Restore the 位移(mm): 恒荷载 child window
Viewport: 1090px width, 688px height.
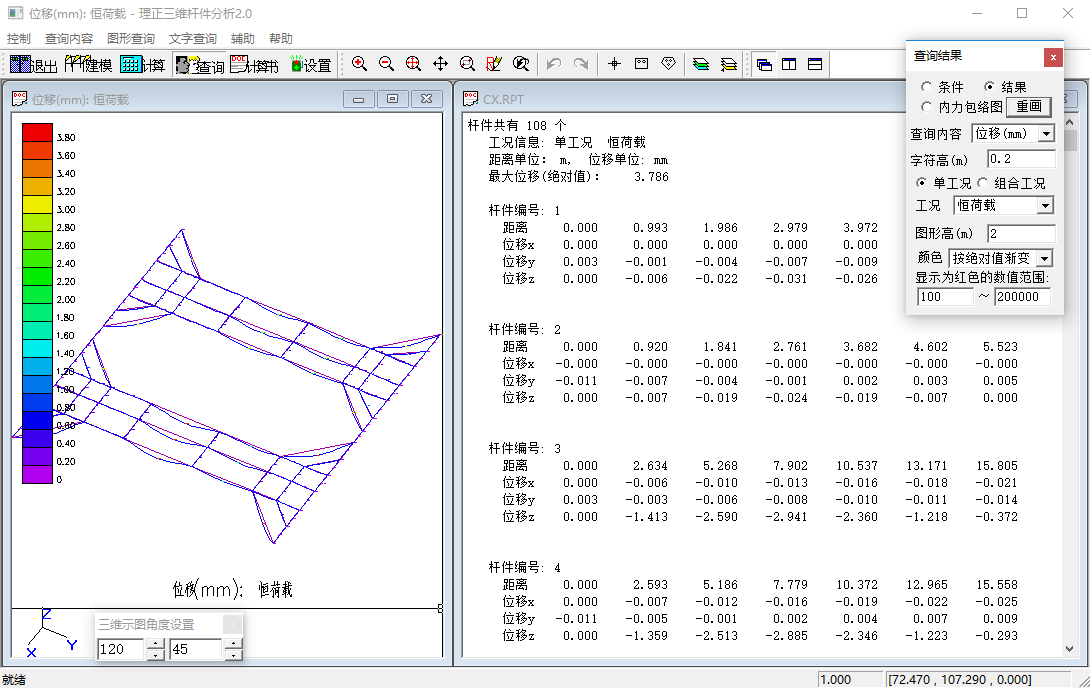(x=392, y=99)
